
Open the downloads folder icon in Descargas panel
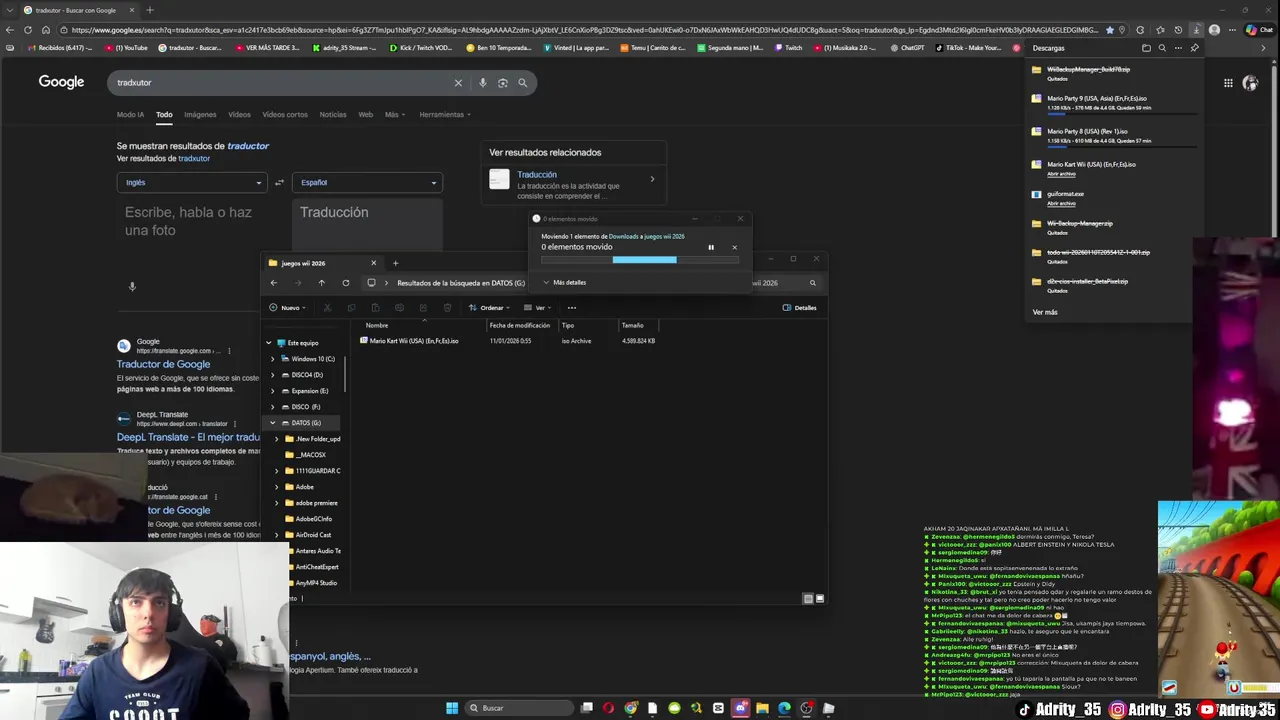click(x=1146, y=48)
